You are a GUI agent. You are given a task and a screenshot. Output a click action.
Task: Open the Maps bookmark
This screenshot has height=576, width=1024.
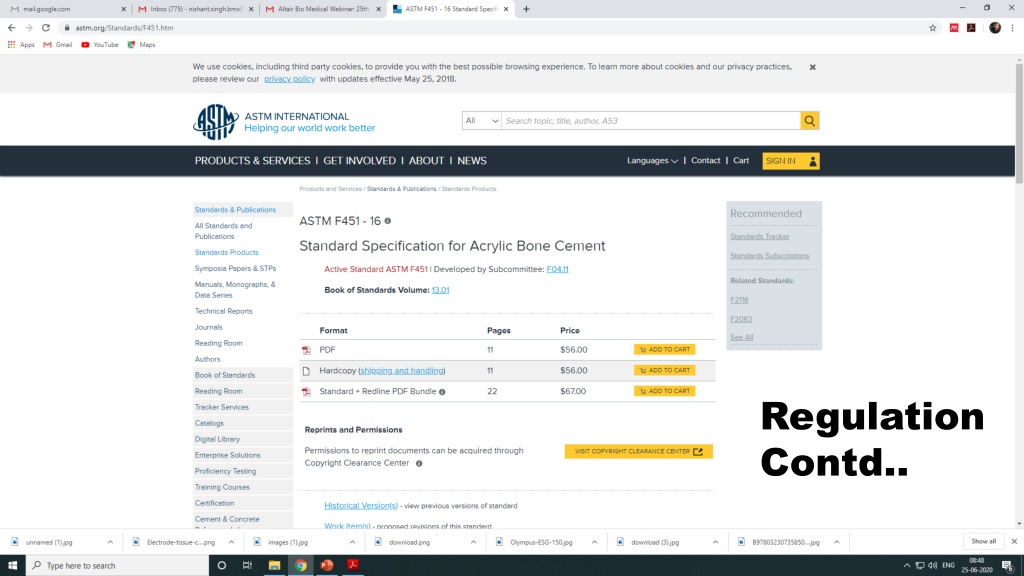[141, 45]
